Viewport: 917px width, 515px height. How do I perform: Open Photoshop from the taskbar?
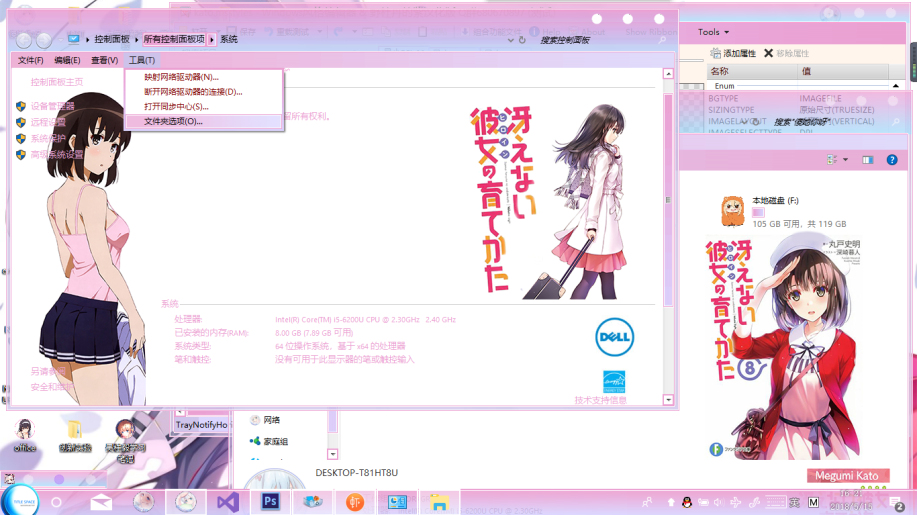(x=270, y=502)
